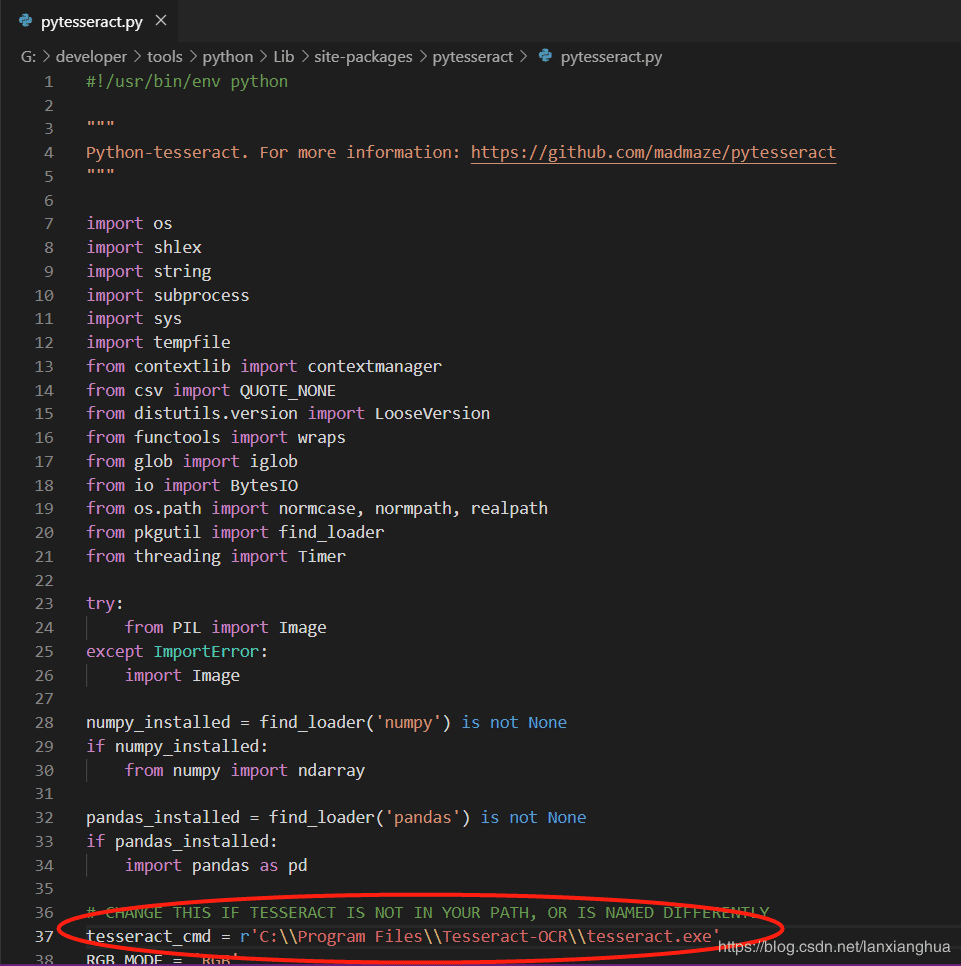Open the python breadcrumb folder
Screen dimensions: 961x966
click(228, 57)
